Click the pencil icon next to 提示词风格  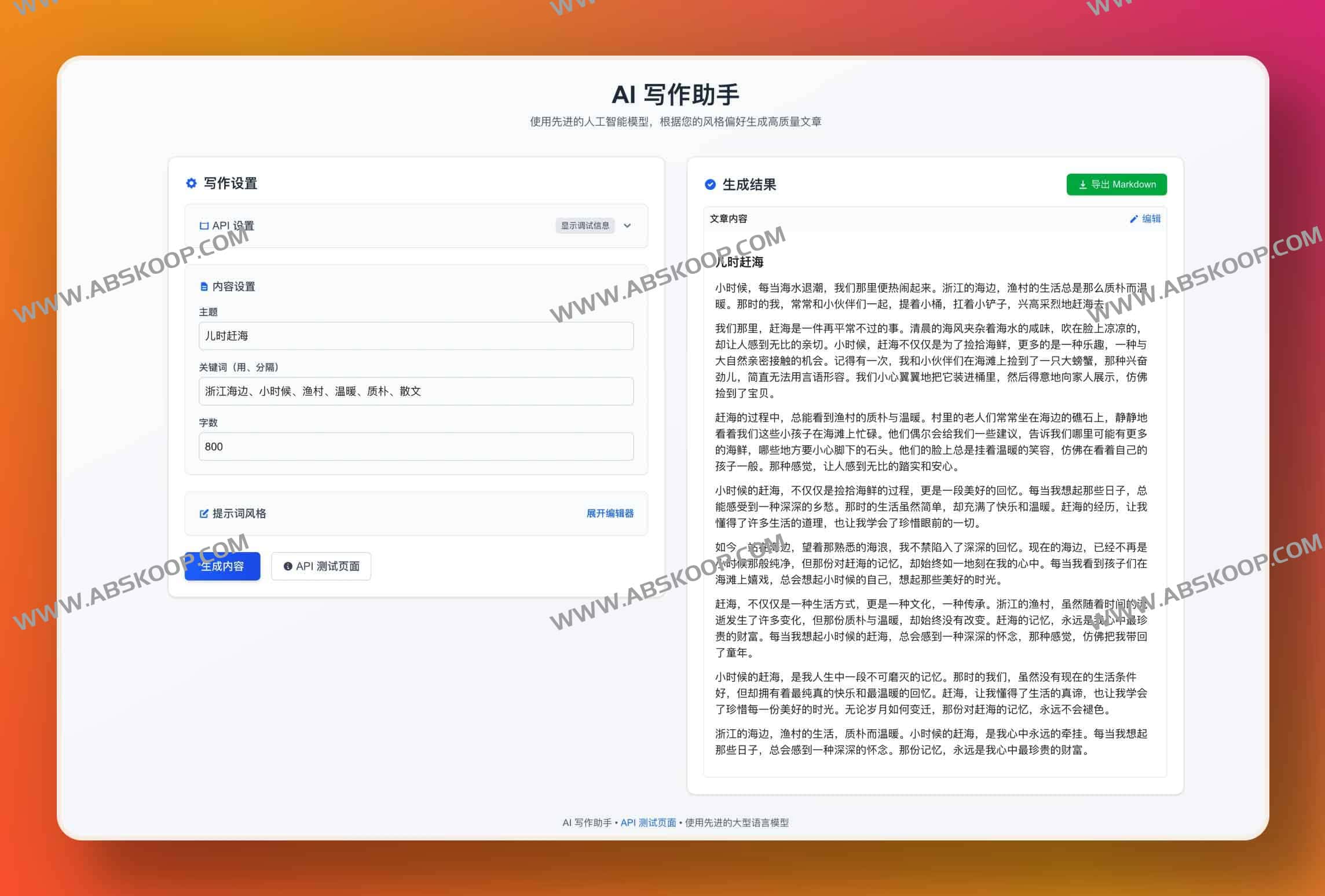pos(203,513)
